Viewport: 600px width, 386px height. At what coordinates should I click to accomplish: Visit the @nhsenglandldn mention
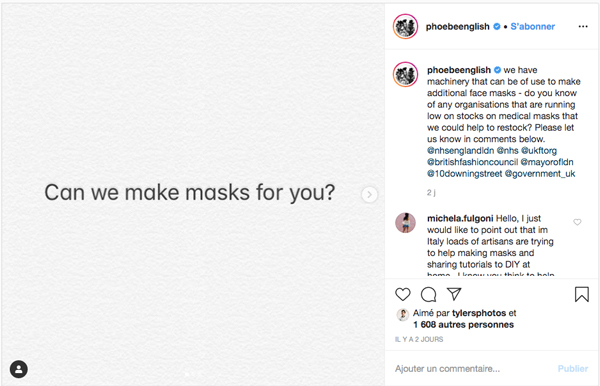460,151
